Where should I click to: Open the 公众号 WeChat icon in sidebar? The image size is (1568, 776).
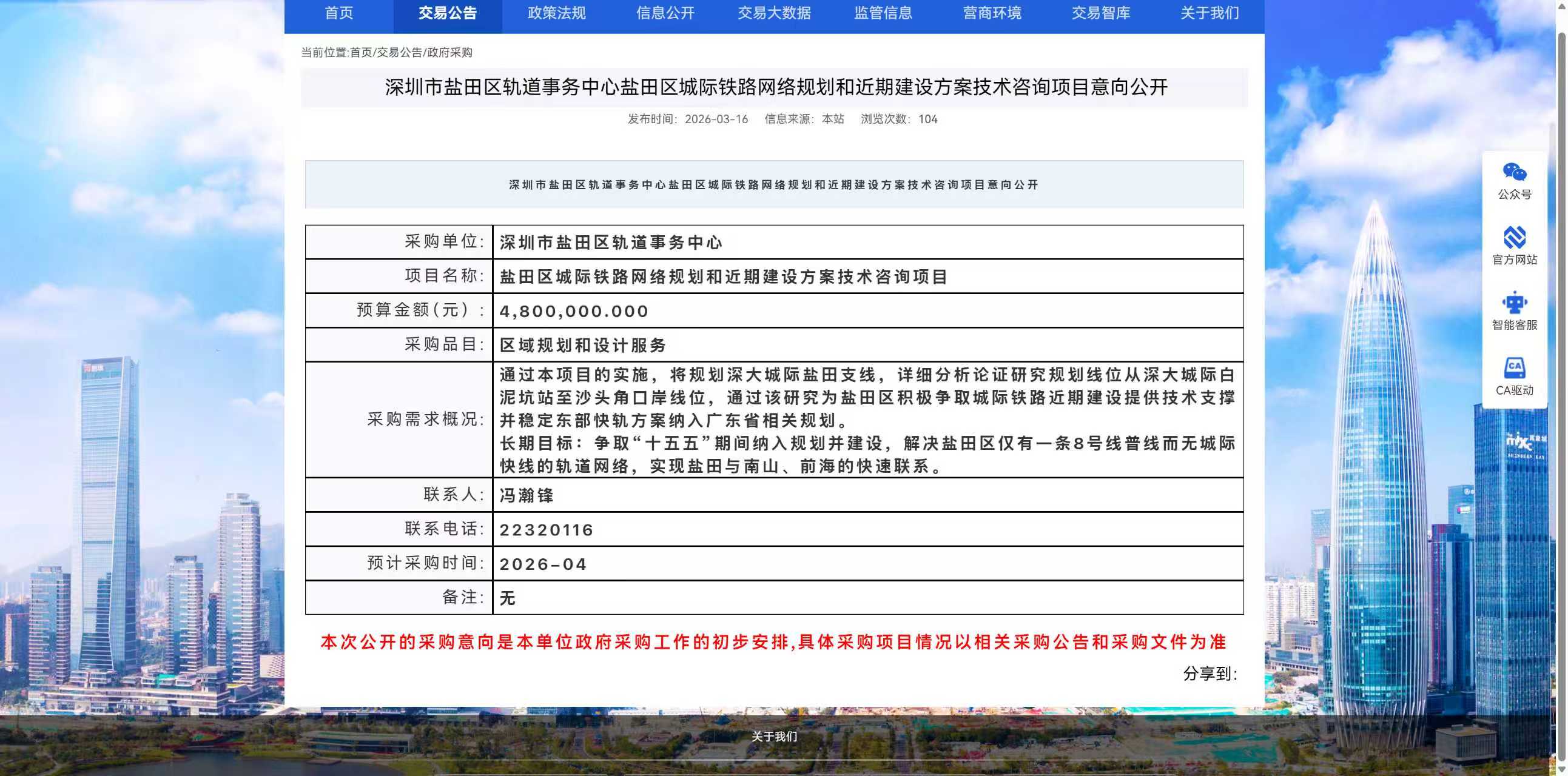point(1515,180)
